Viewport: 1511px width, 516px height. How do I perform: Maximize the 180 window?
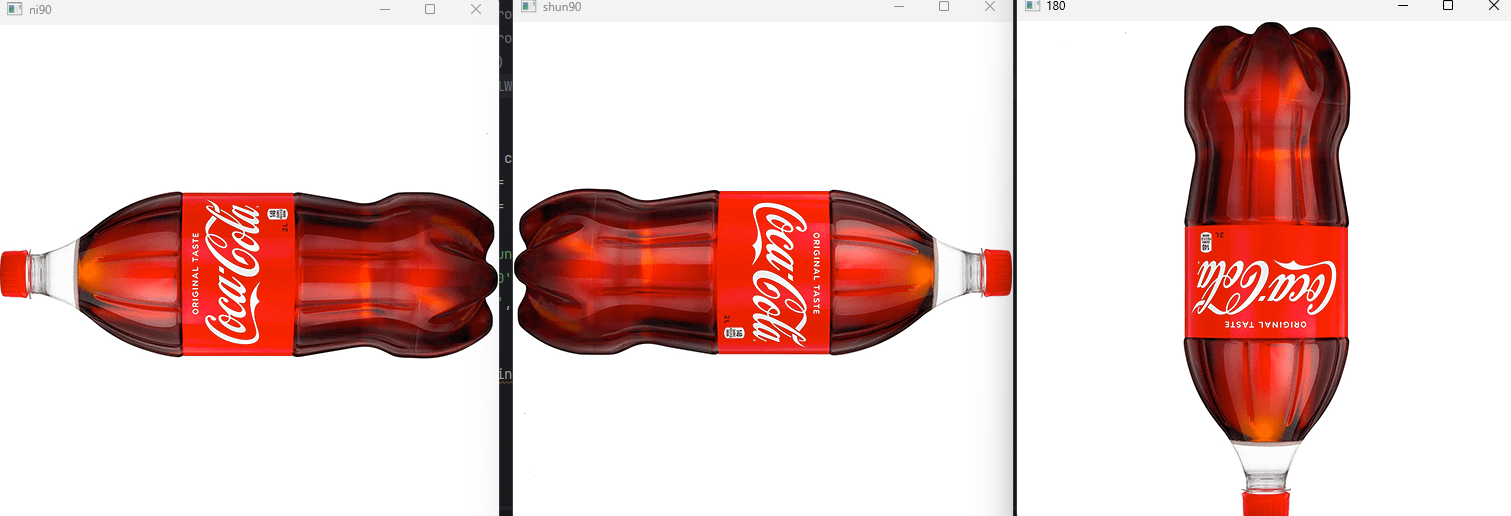click(1448, 5)
